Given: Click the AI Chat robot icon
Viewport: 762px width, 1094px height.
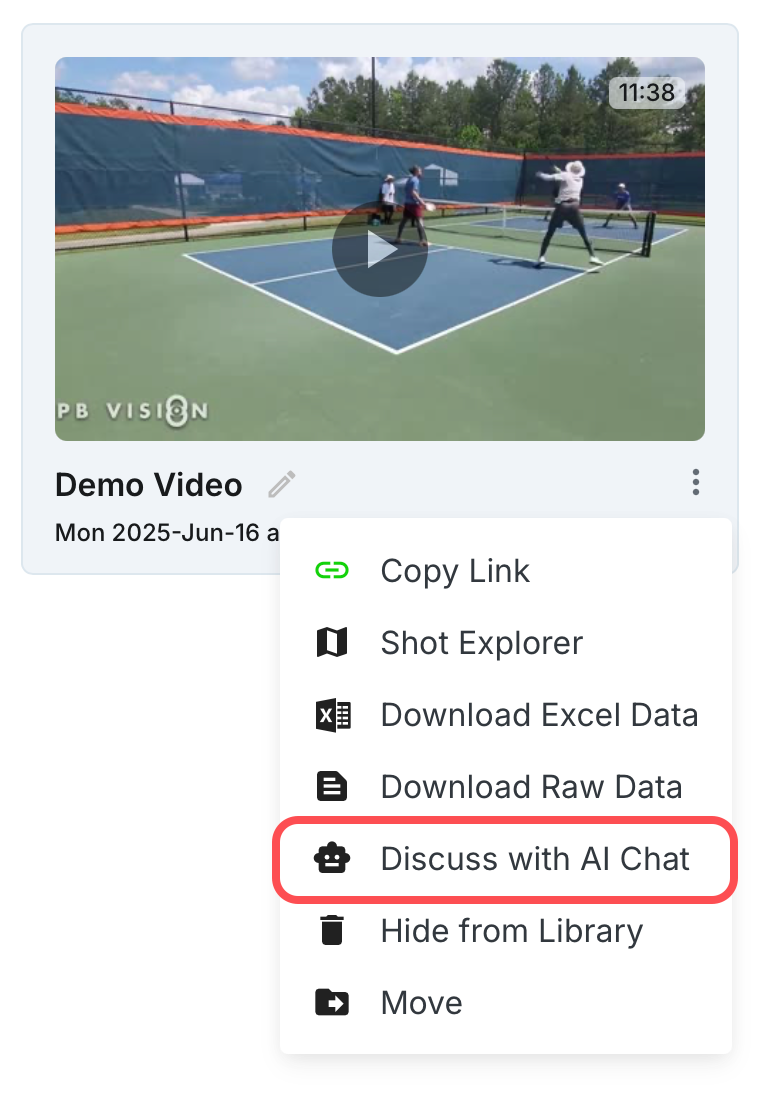Looking at the screenshot, I should click(332, 858).
